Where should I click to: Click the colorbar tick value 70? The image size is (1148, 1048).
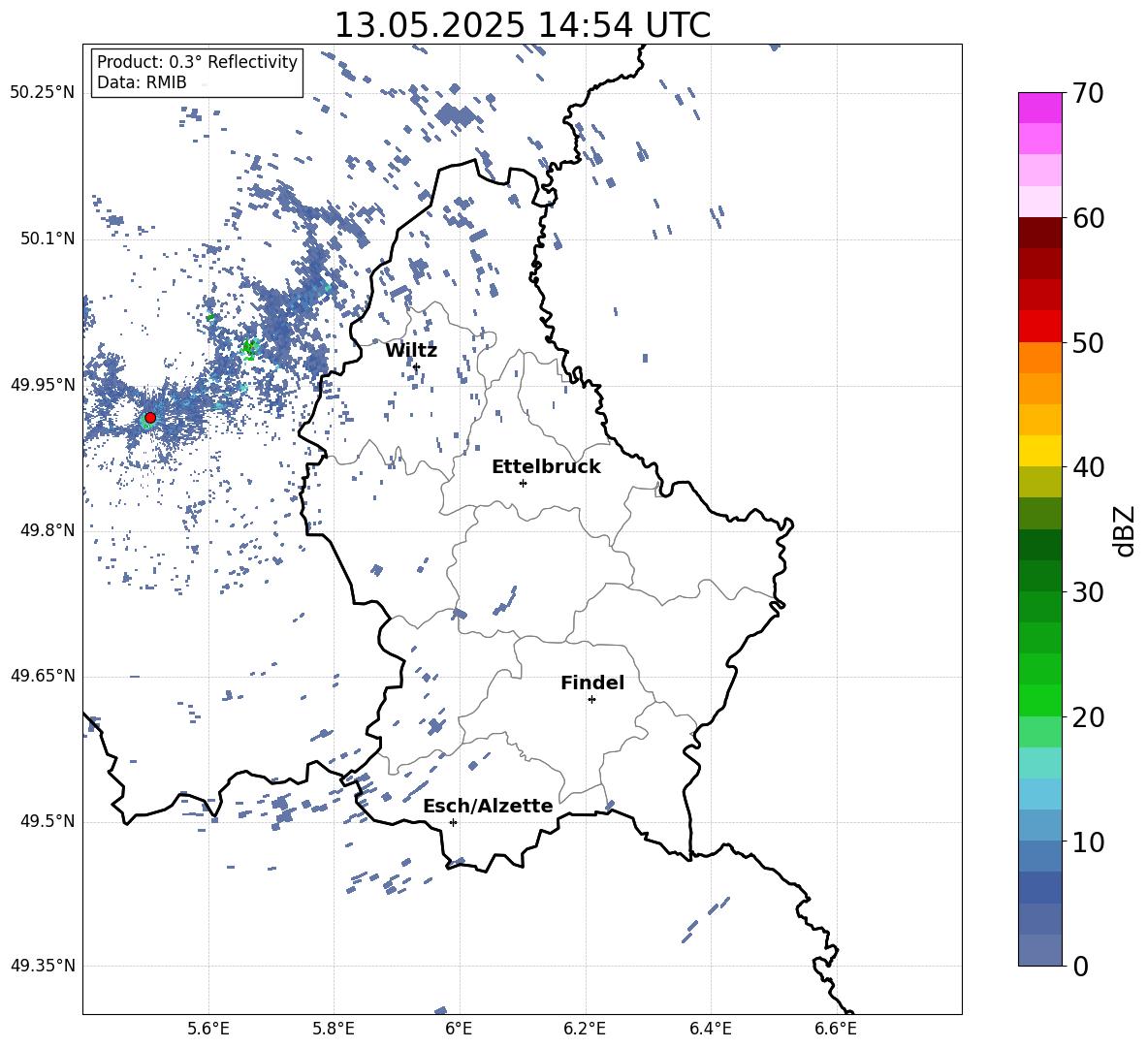click(x=1088, y=93)
